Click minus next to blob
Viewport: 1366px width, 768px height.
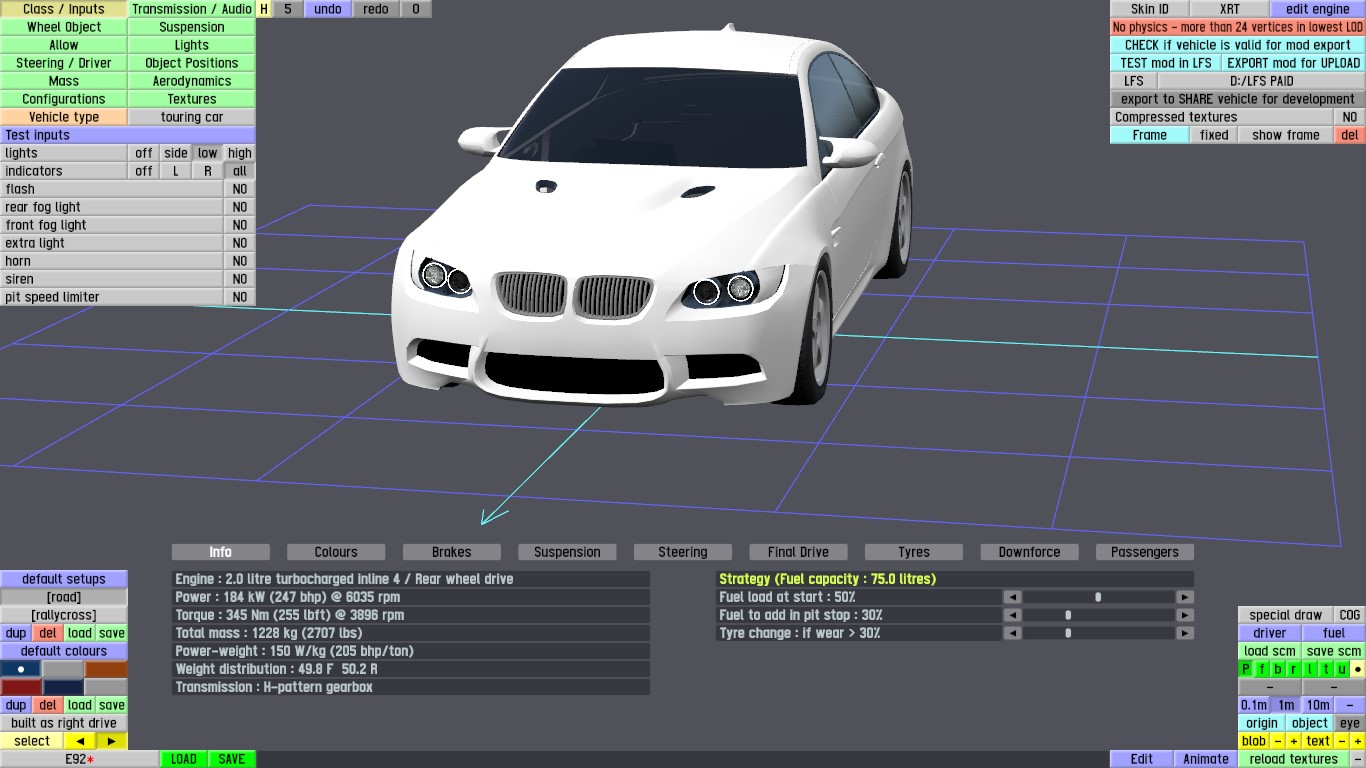pos(1278,741)
